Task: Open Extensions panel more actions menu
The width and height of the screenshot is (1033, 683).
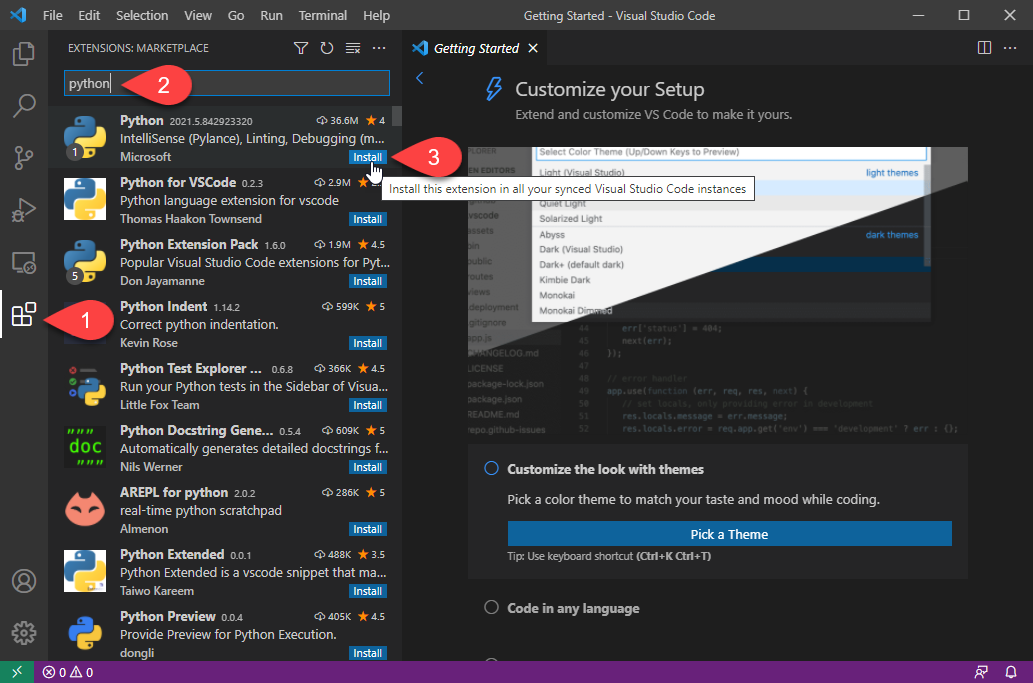Action: (x=379, y=48)
